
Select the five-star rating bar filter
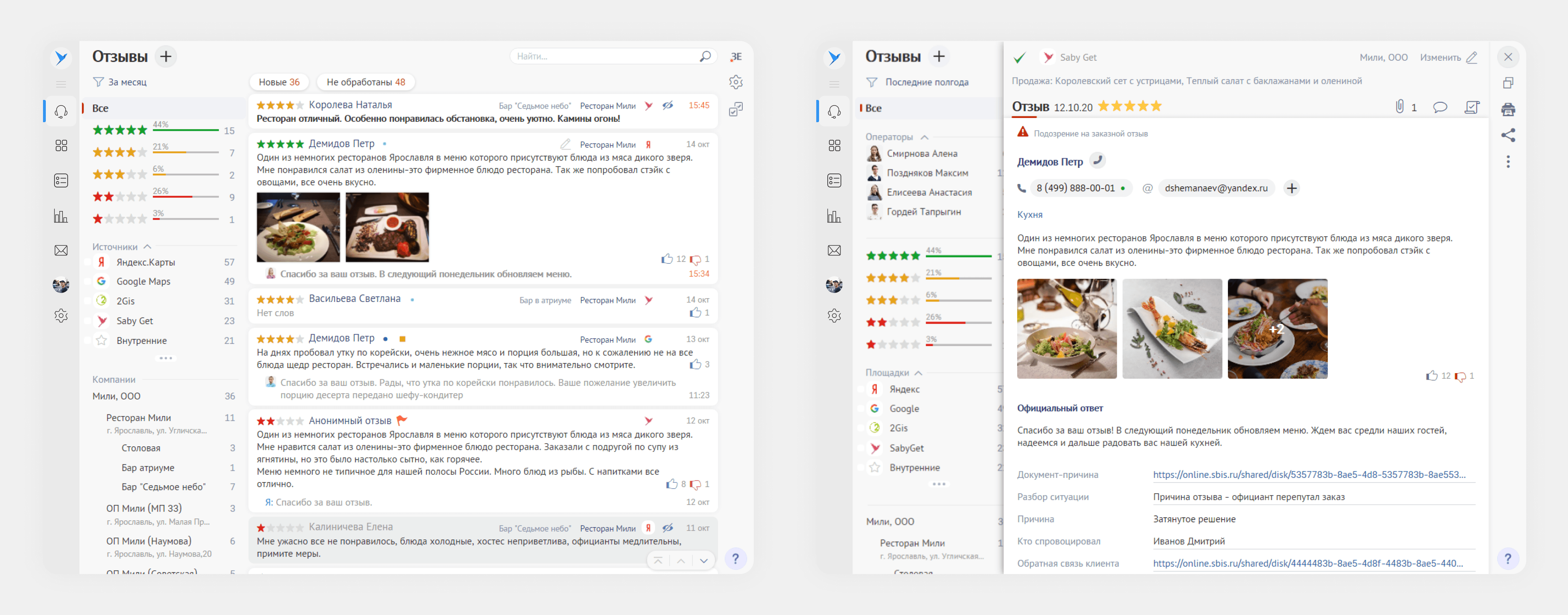tap(163, 130)
